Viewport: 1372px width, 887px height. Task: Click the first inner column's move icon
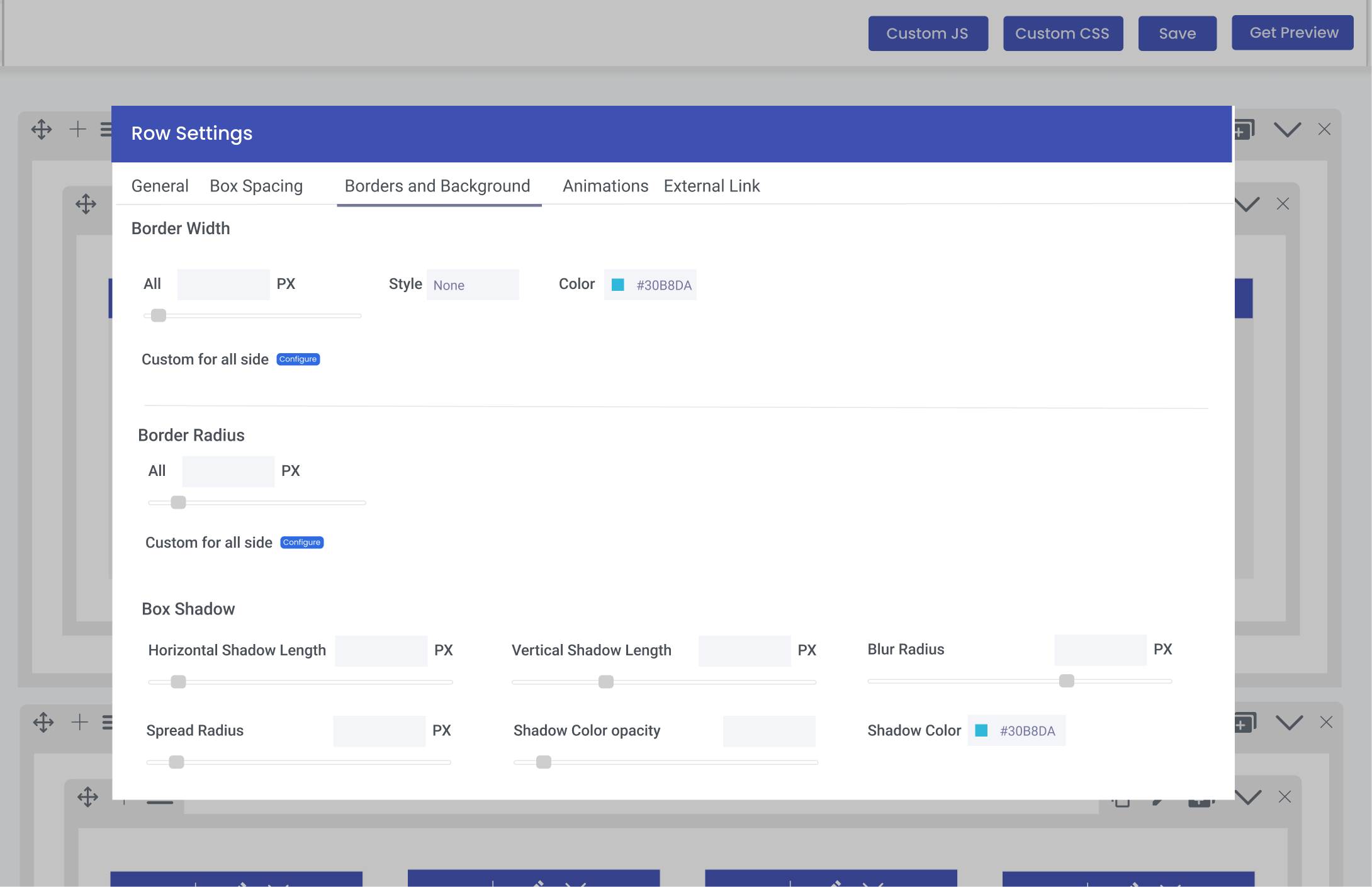86,204
